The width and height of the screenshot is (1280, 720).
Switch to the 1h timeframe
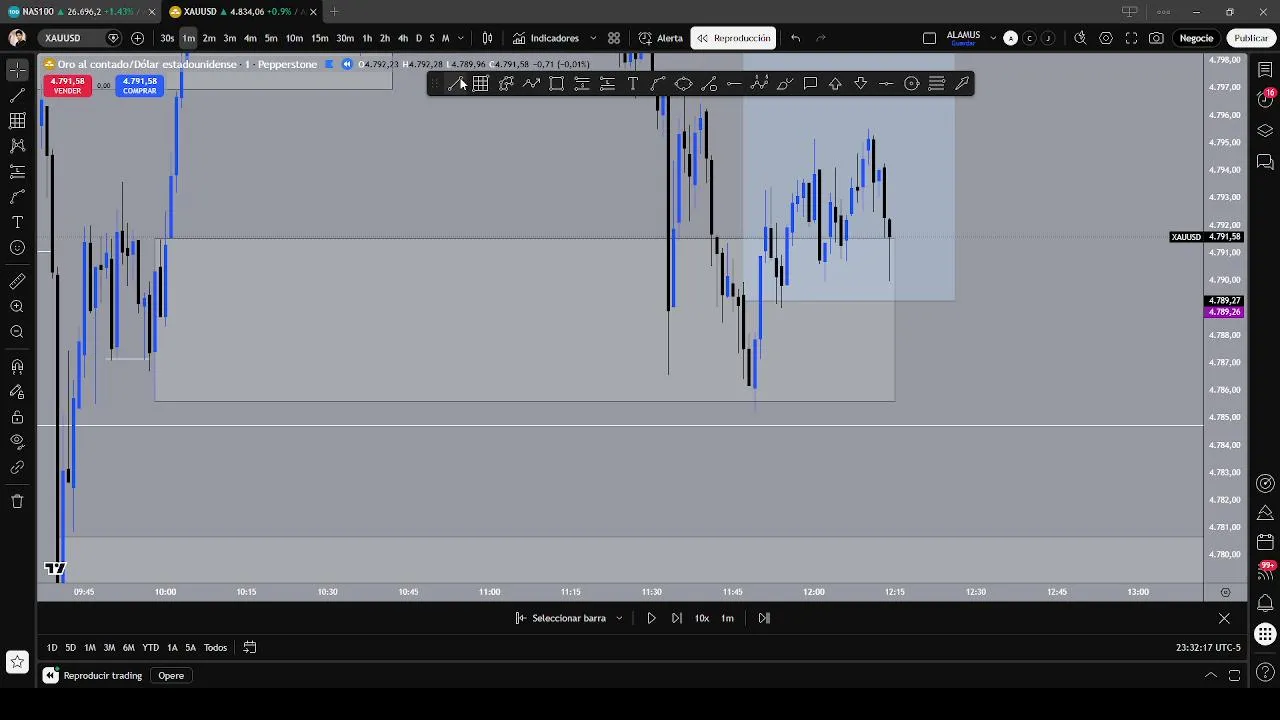(367, 38)
